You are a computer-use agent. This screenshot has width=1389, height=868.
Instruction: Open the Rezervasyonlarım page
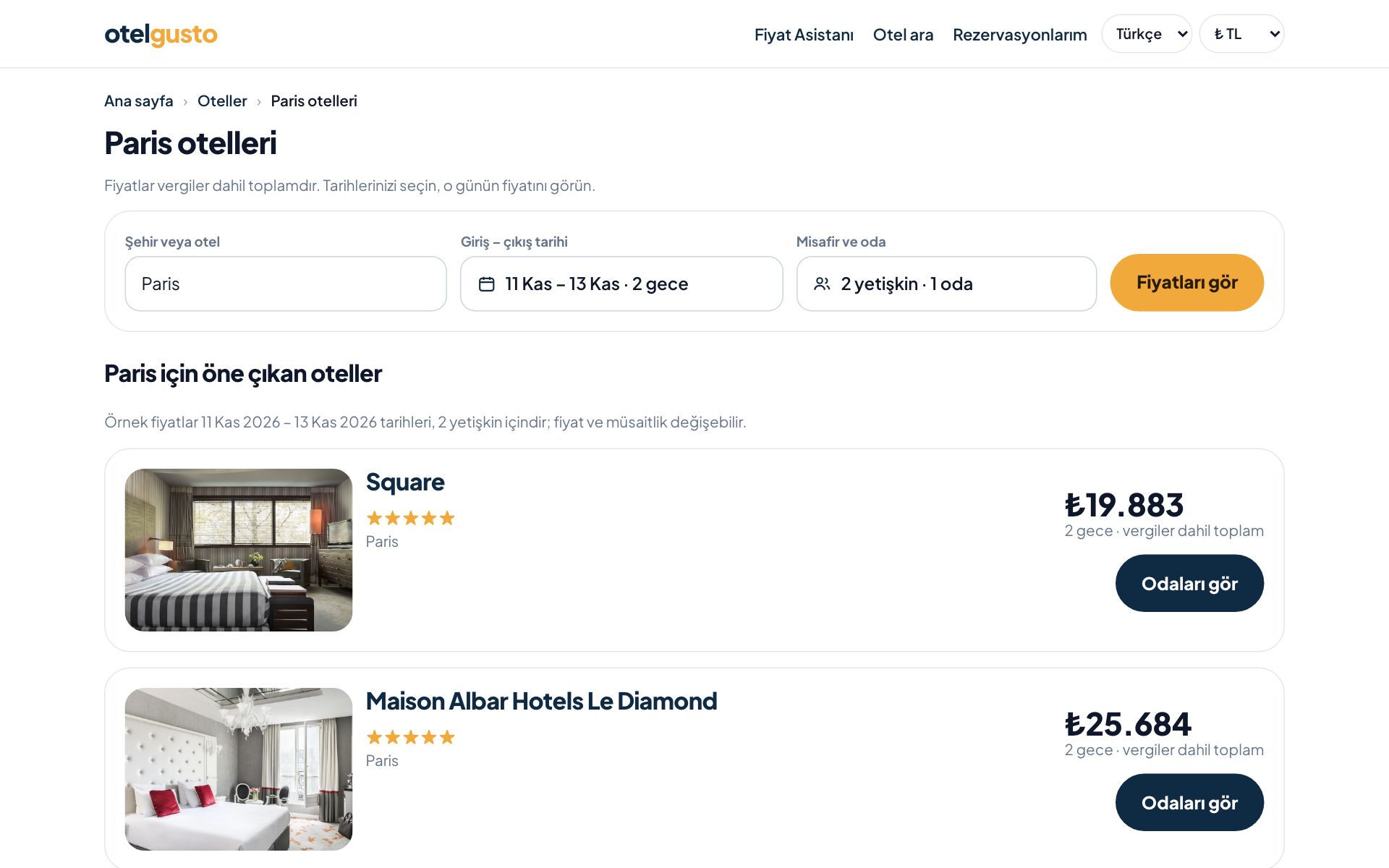point(1019,35)
